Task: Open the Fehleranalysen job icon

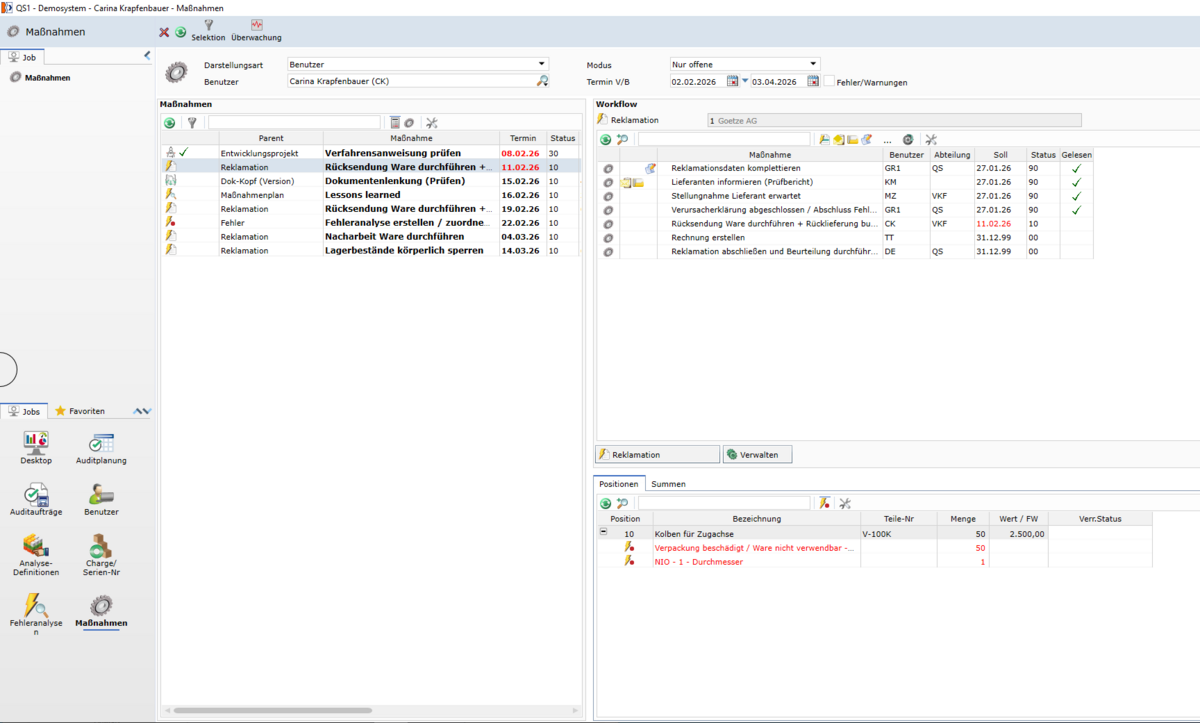Action: (36, 615)
